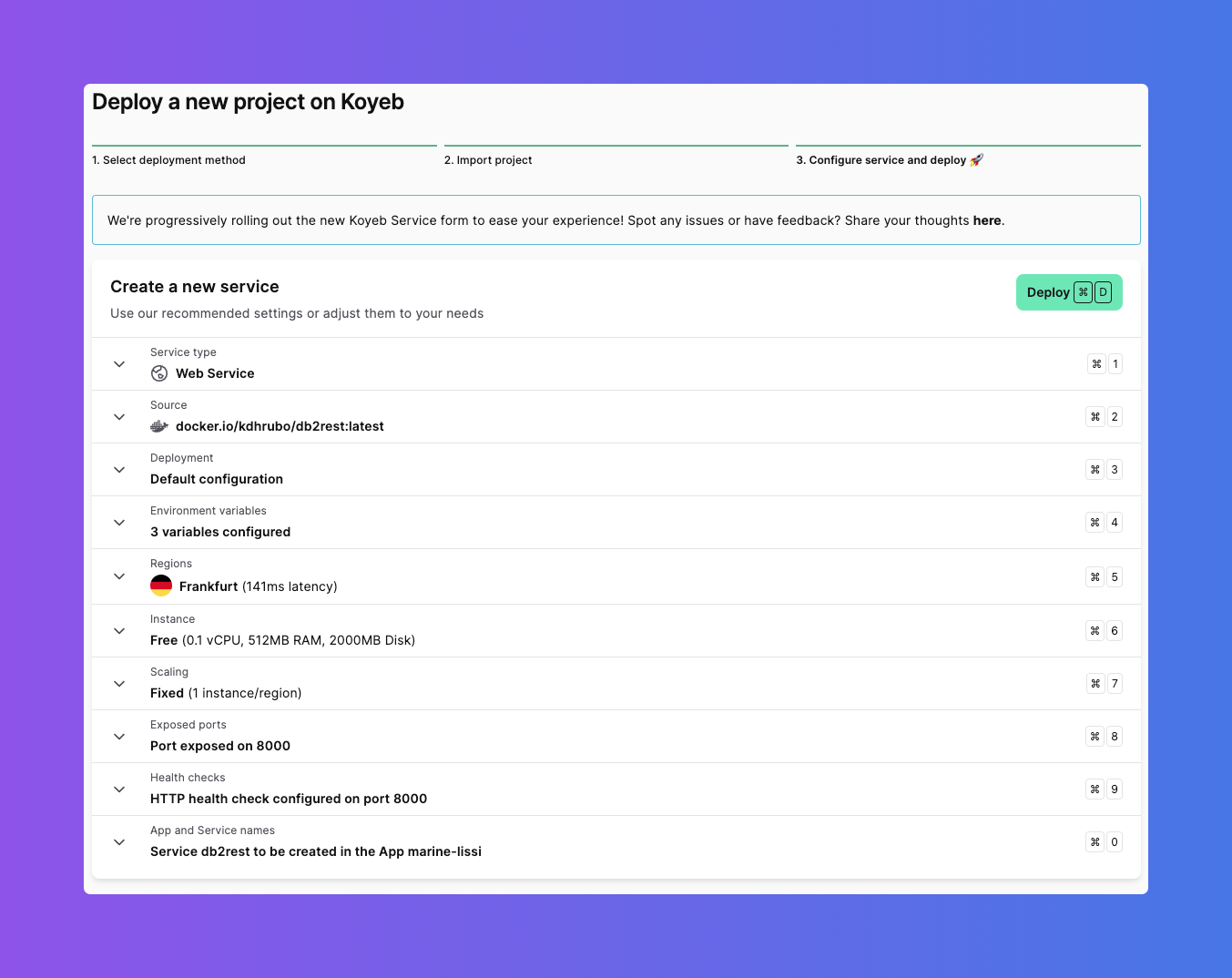Follow the 'here' feedback link
Viewport: 1232px width, 978px height.
point(986,220)
